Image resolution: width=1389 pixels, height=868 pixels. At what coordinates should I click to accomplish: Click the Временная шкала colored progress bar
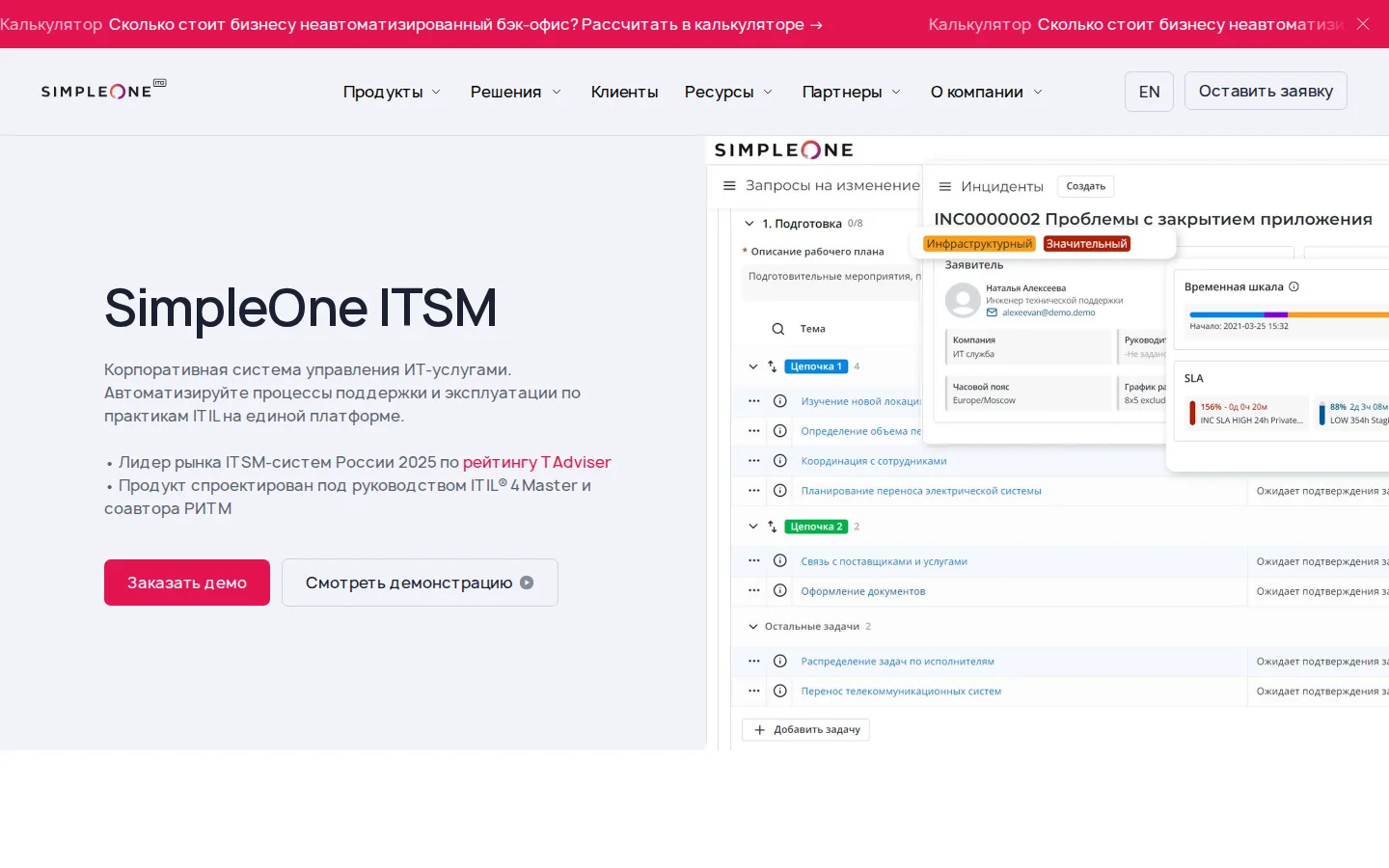coord(1289,314)
